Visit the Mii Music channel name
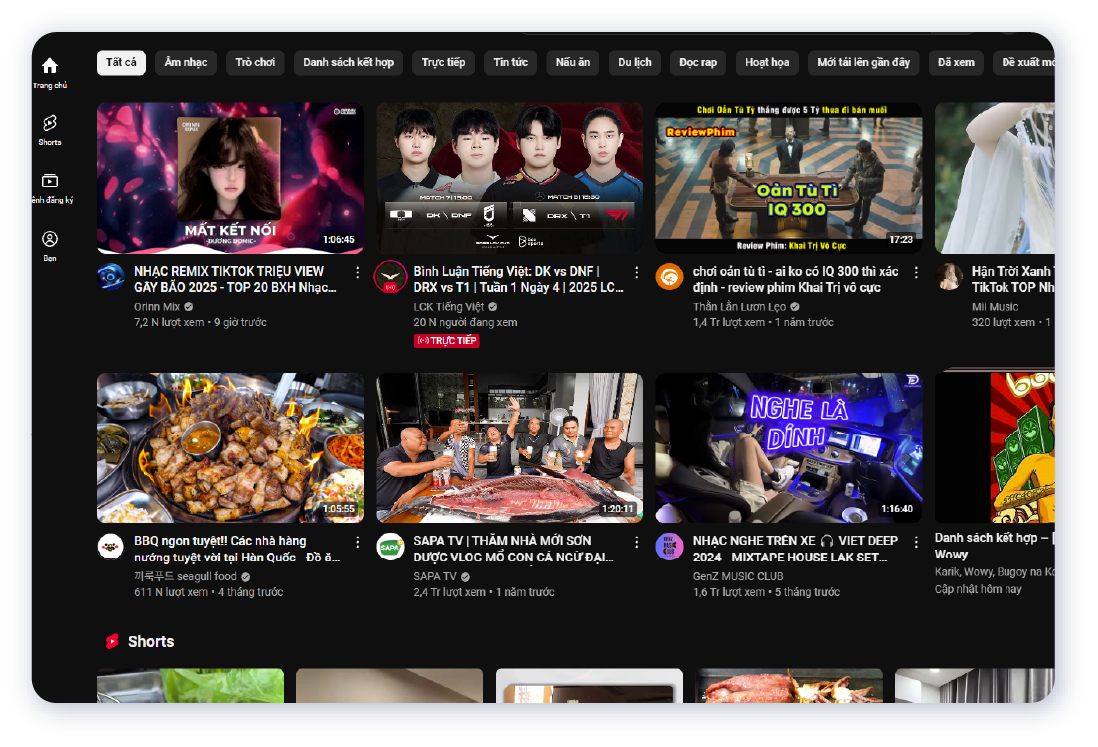 click(x=995, y=307)
